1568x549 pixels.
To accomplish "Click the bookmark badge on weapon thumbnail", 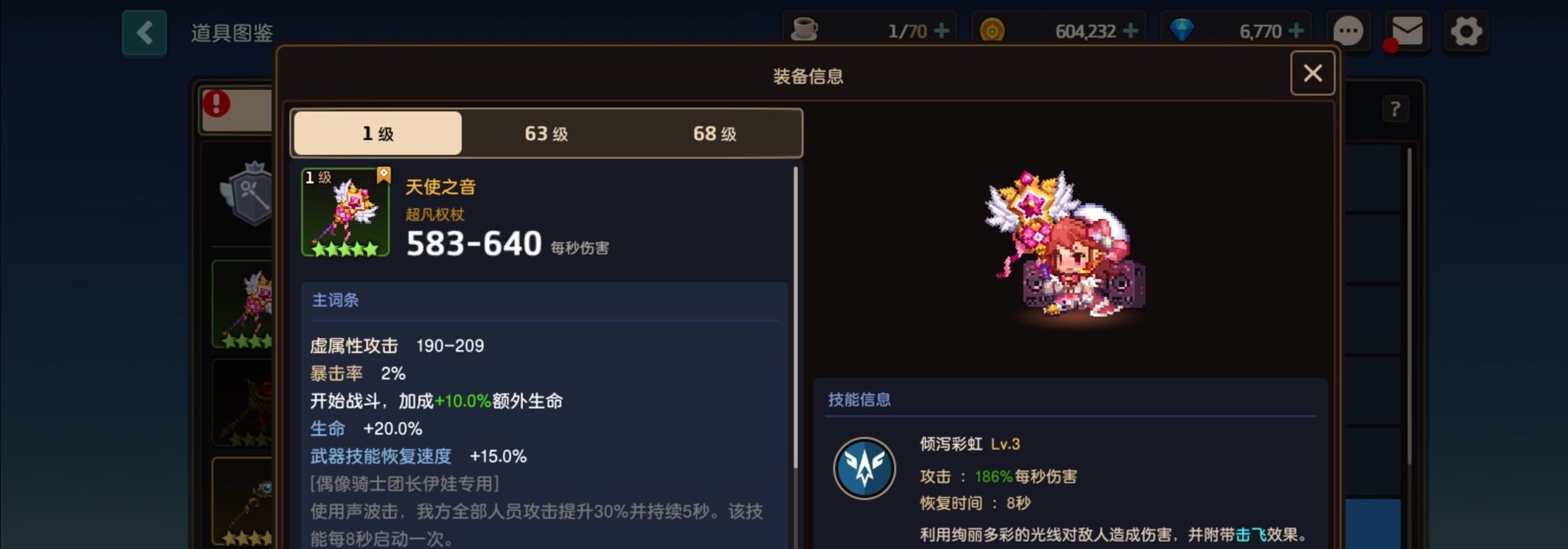I will tap(384, 175).
